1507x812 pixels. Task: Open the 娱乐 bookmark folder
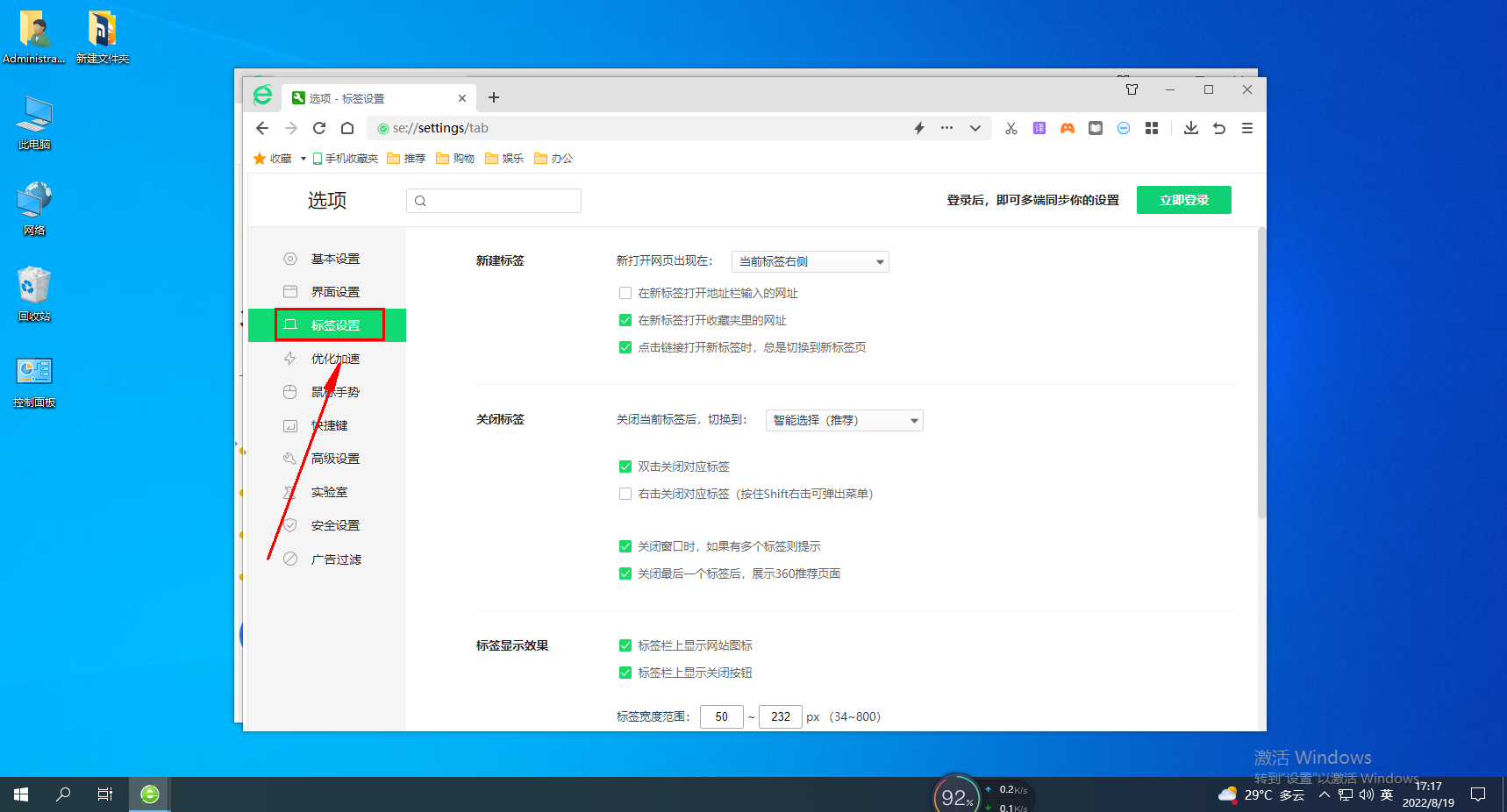(x=504, y=159)
